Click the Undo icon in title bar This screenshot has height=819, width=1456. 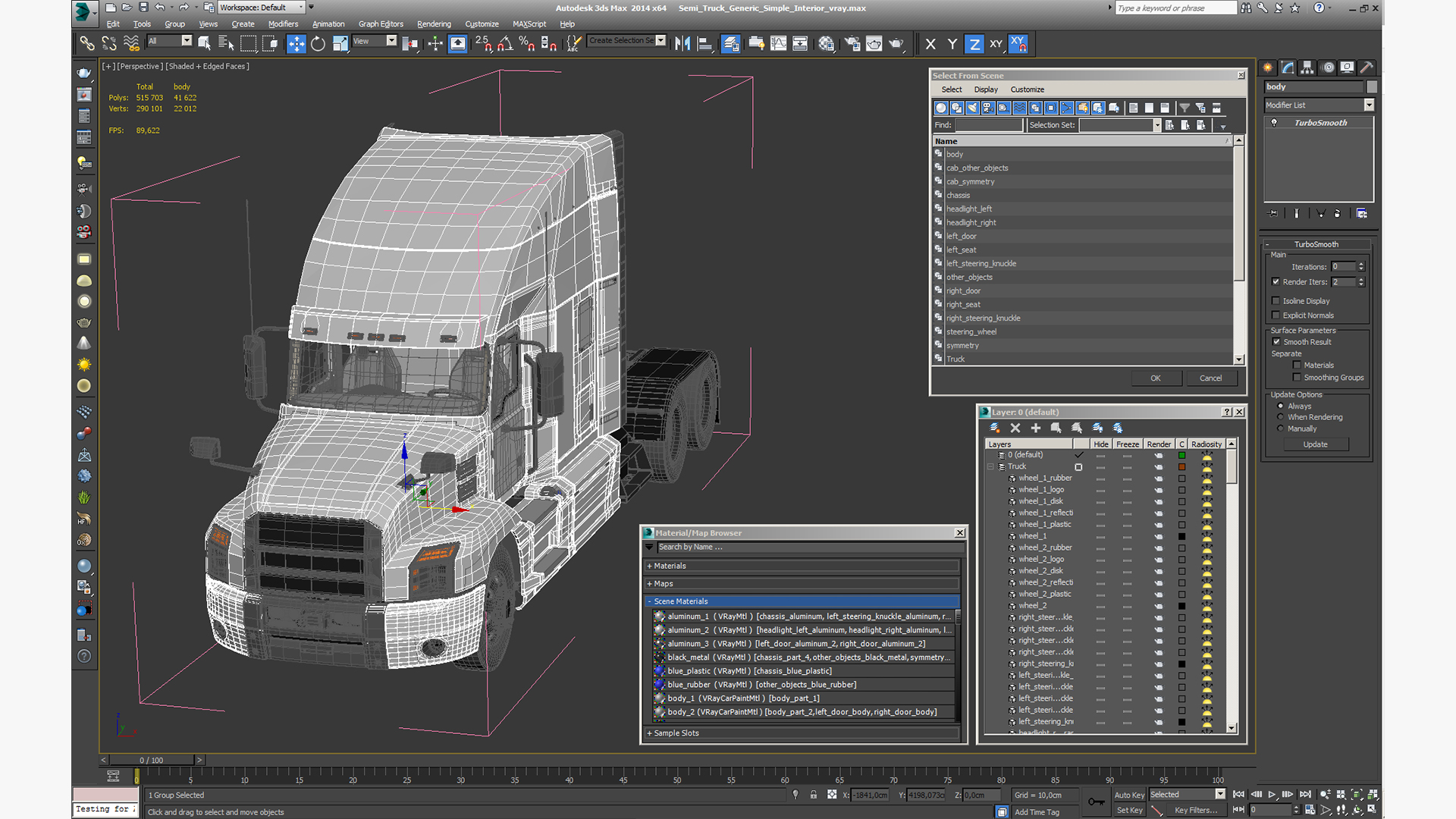159,8
